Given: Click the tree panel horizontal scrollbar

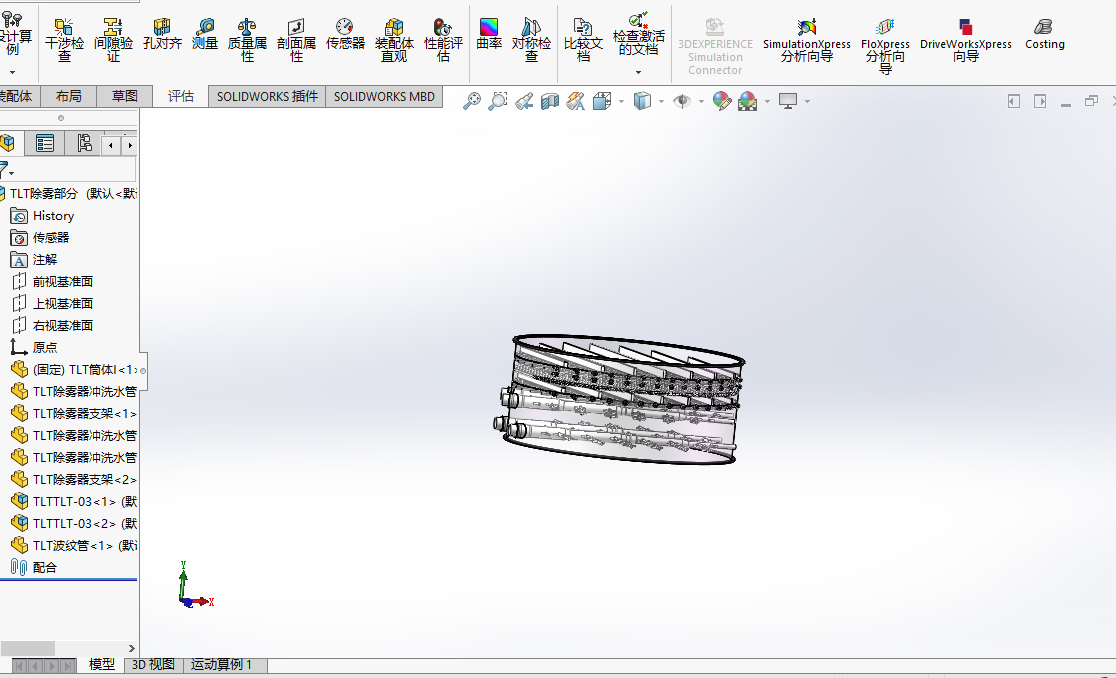Looking at the screenshot, I should 28,648.
